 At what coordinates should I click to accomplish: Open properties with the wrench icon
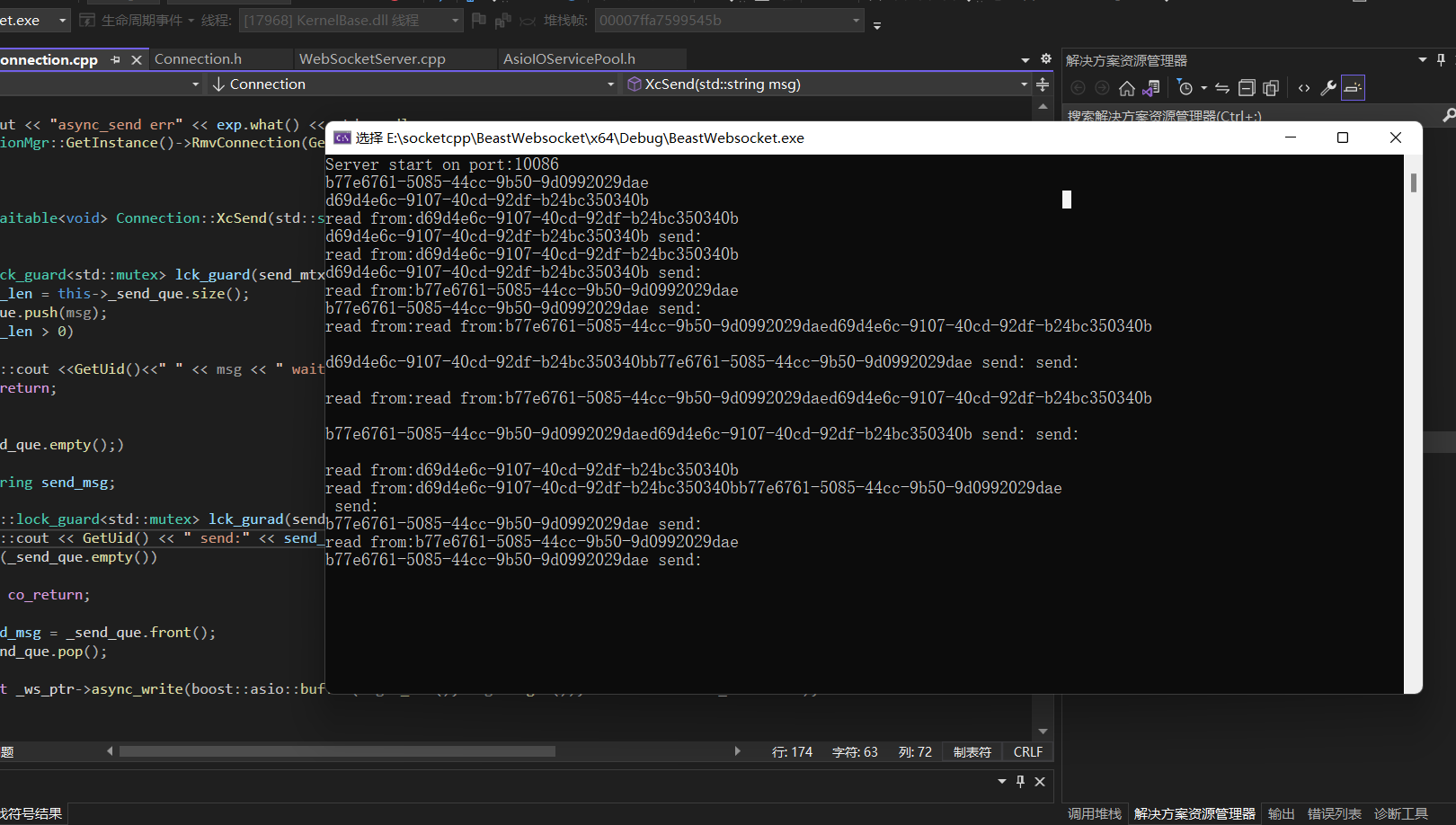click(x=1328, y=88)
